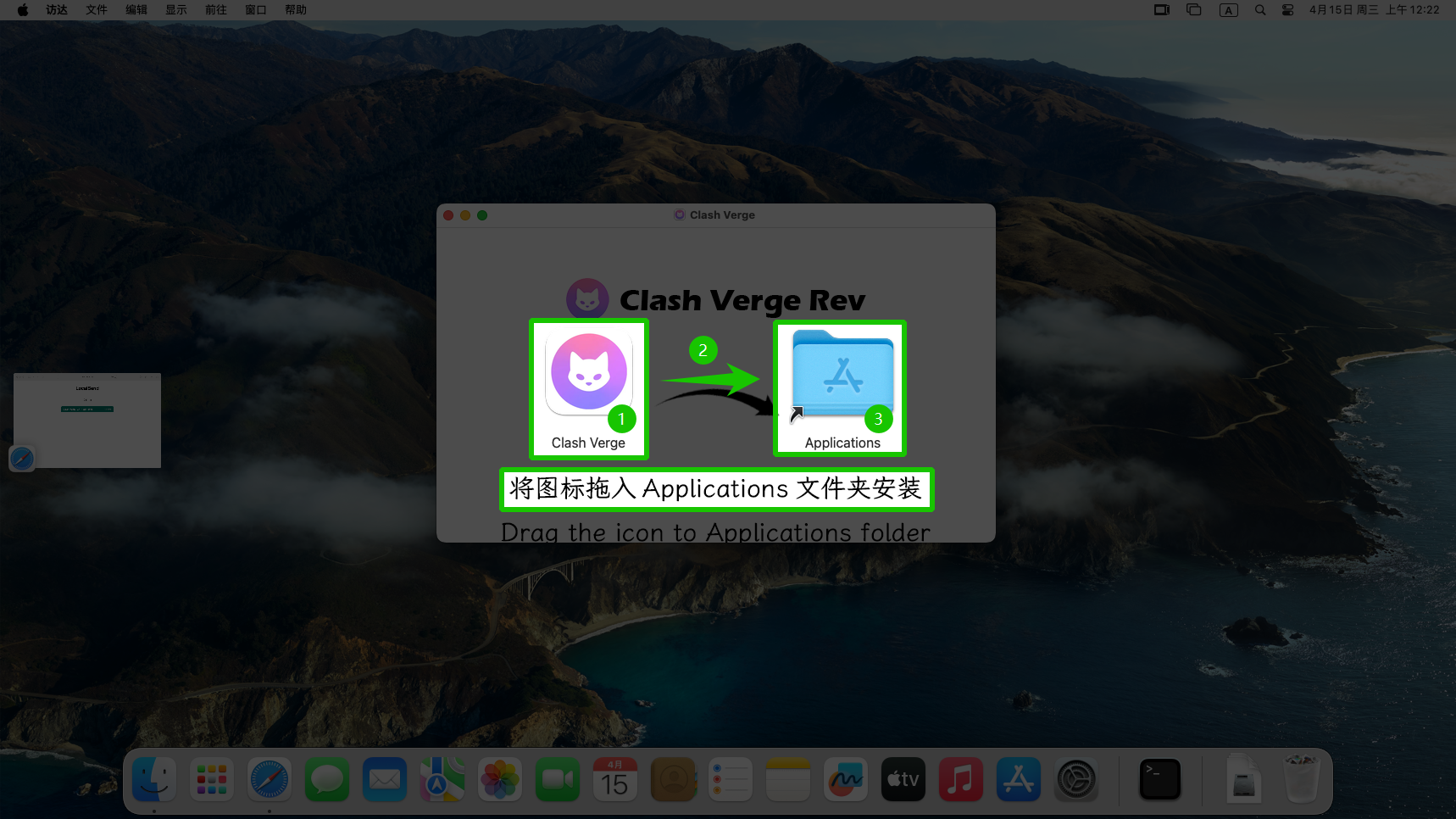Open the 窗口 menu
This screenshot has width=1456, height=819.
[x=256, y=10]
